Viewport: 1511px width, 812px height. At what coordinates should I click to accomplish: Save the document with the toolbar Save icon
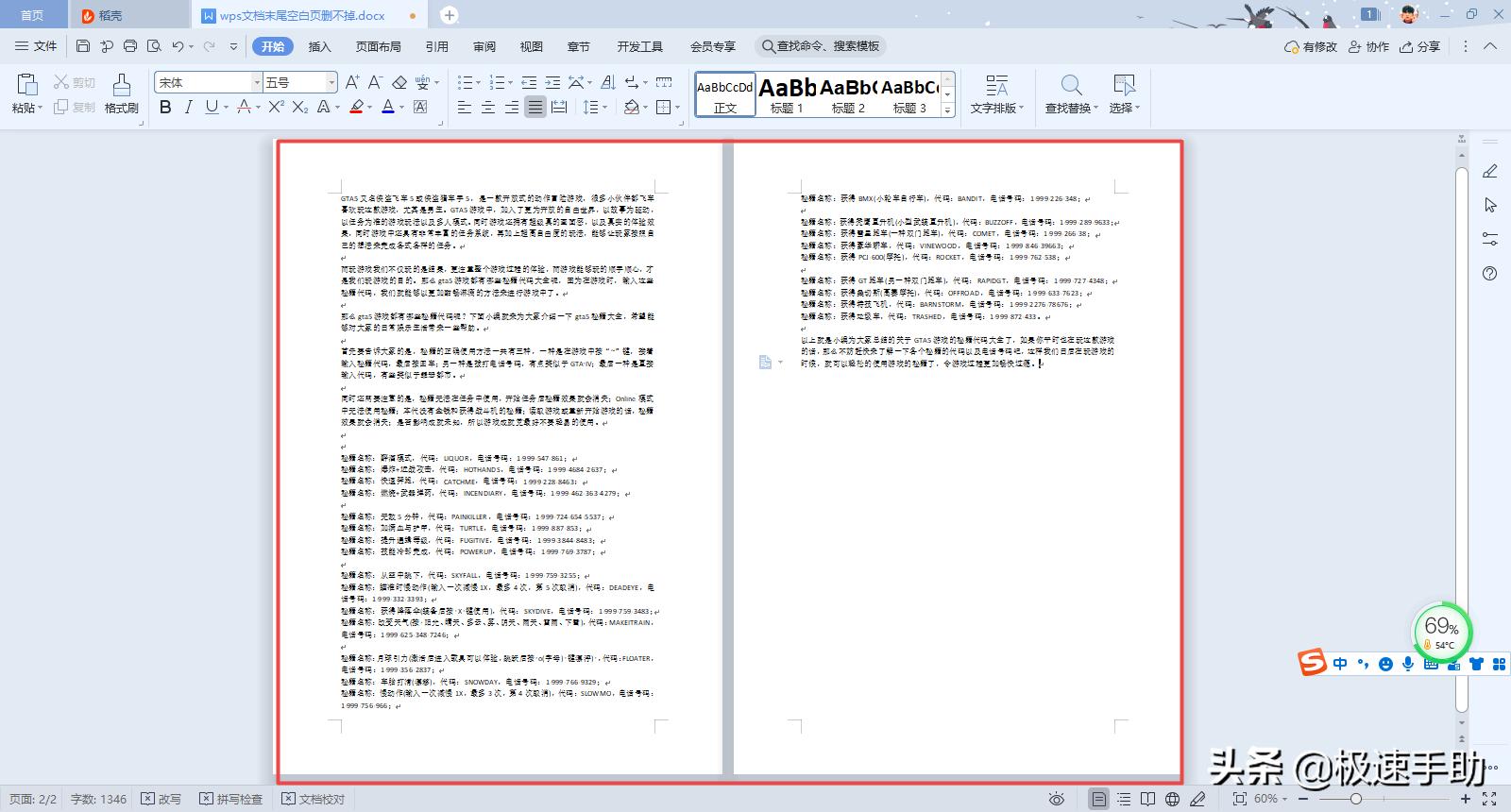(x=83, y=46)
